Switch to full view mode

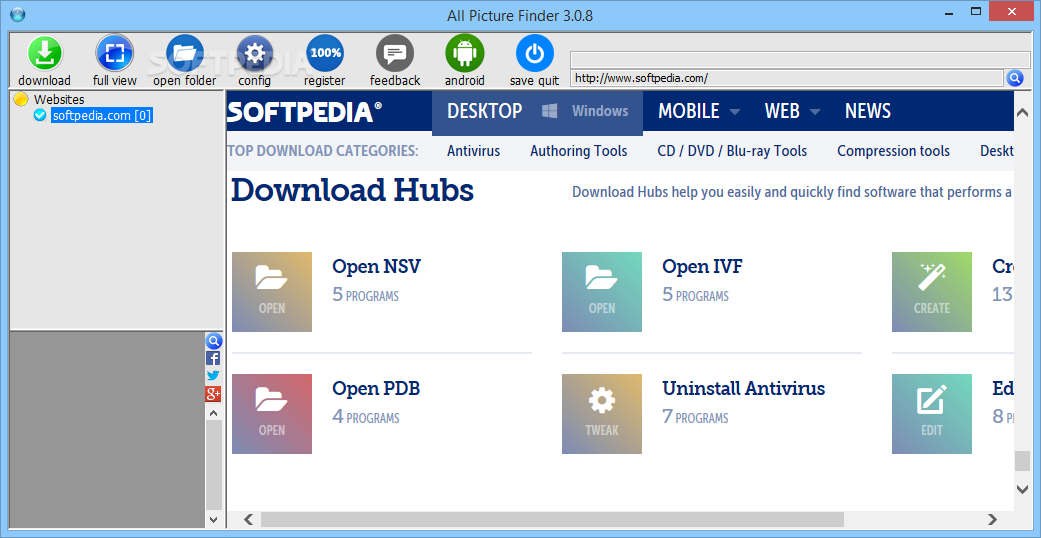[115, 53]
